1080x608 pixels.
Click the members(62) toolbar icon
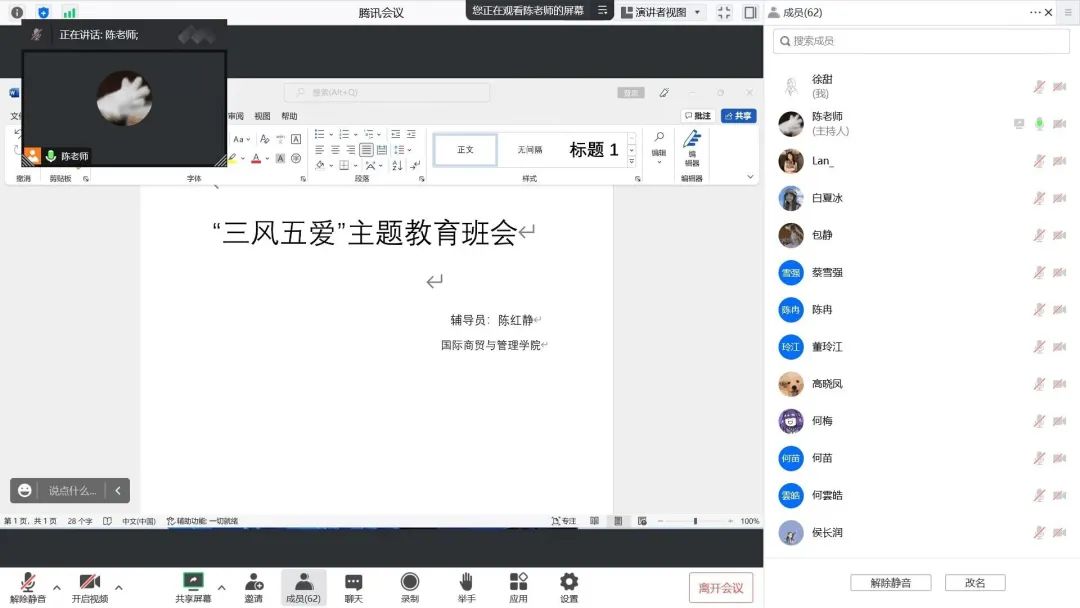coord(303,587)
